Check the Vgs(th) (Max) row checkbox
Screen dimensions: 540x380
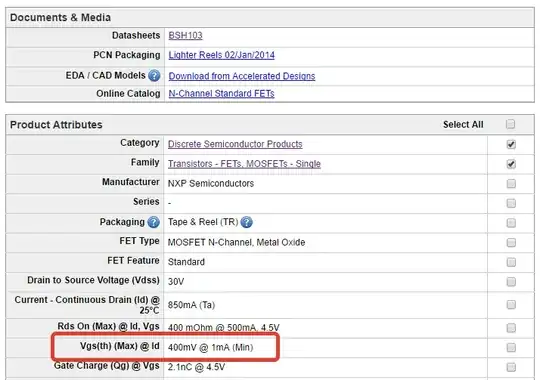click(x=511, y=347)
